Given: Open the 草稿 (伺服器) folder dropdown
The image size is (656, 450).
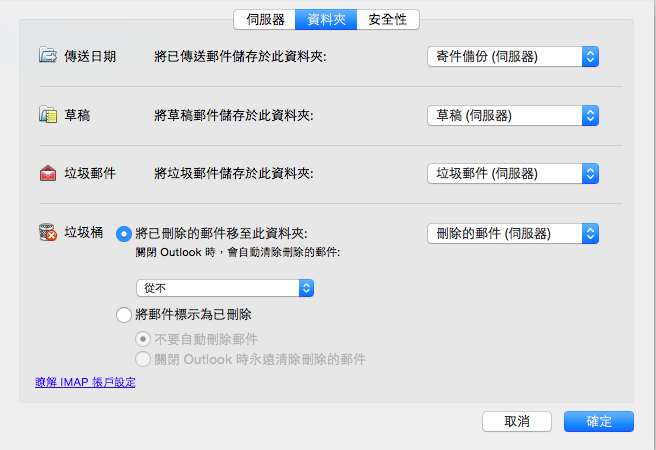Looking at the screenshot, I should [x=513, y=115].
